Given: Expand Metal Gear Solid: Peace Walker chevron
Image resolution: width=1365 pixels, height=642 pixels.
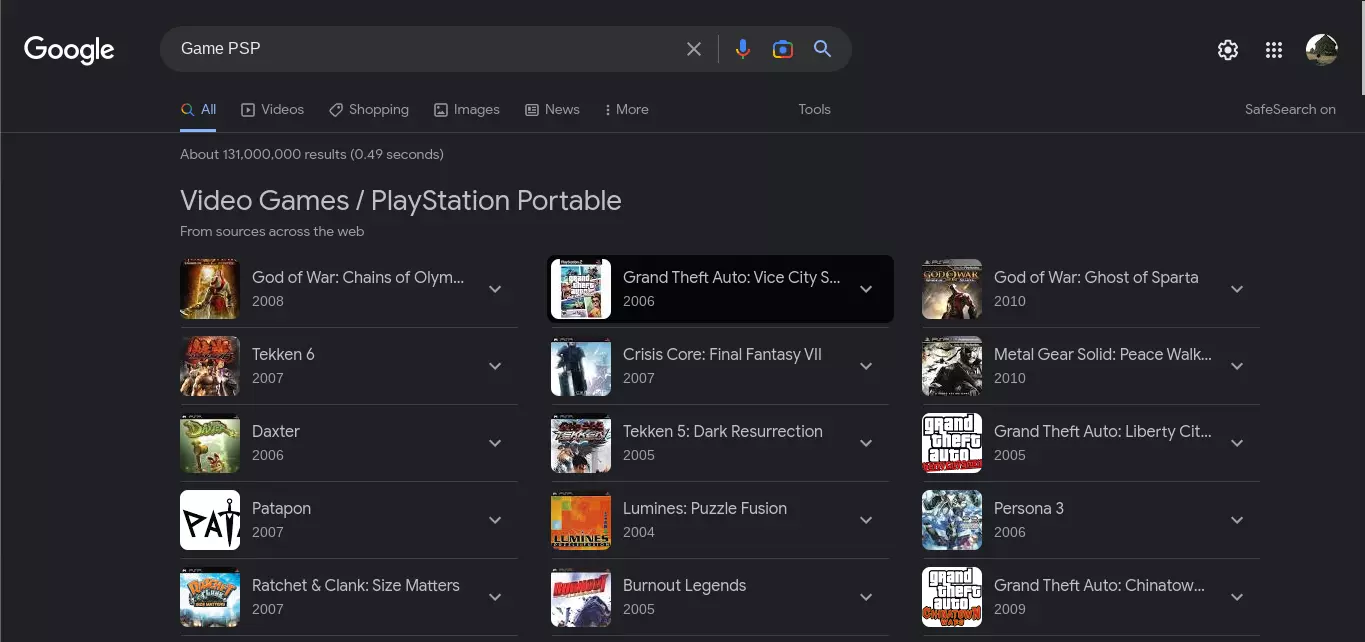Looking at the screenshot, I should 1237,366.
